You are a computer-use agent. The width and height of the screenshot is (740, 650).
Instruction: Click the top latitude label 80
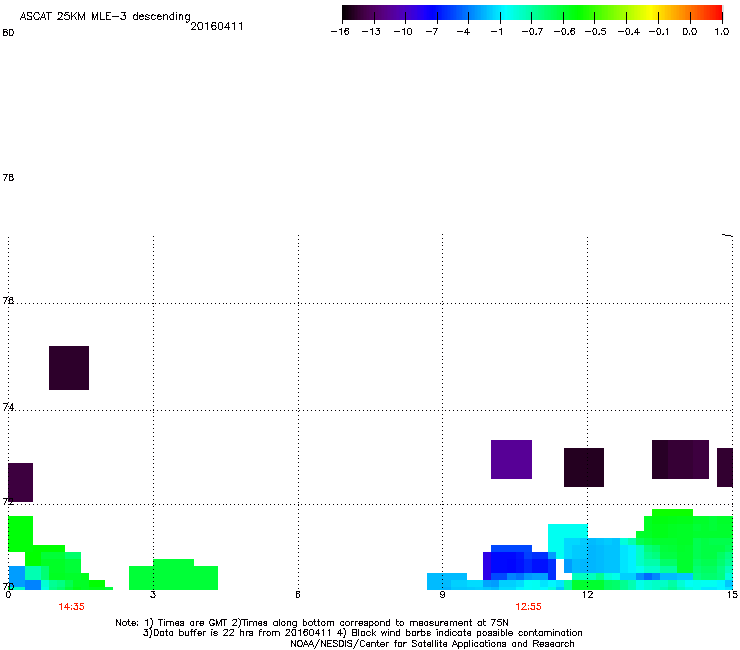8,33
